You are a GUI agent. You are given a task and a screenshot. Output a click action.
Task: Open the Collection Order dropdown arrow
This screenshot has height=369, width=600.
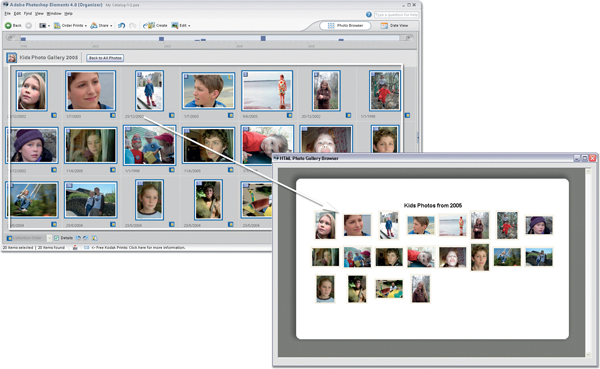(49, 238)
